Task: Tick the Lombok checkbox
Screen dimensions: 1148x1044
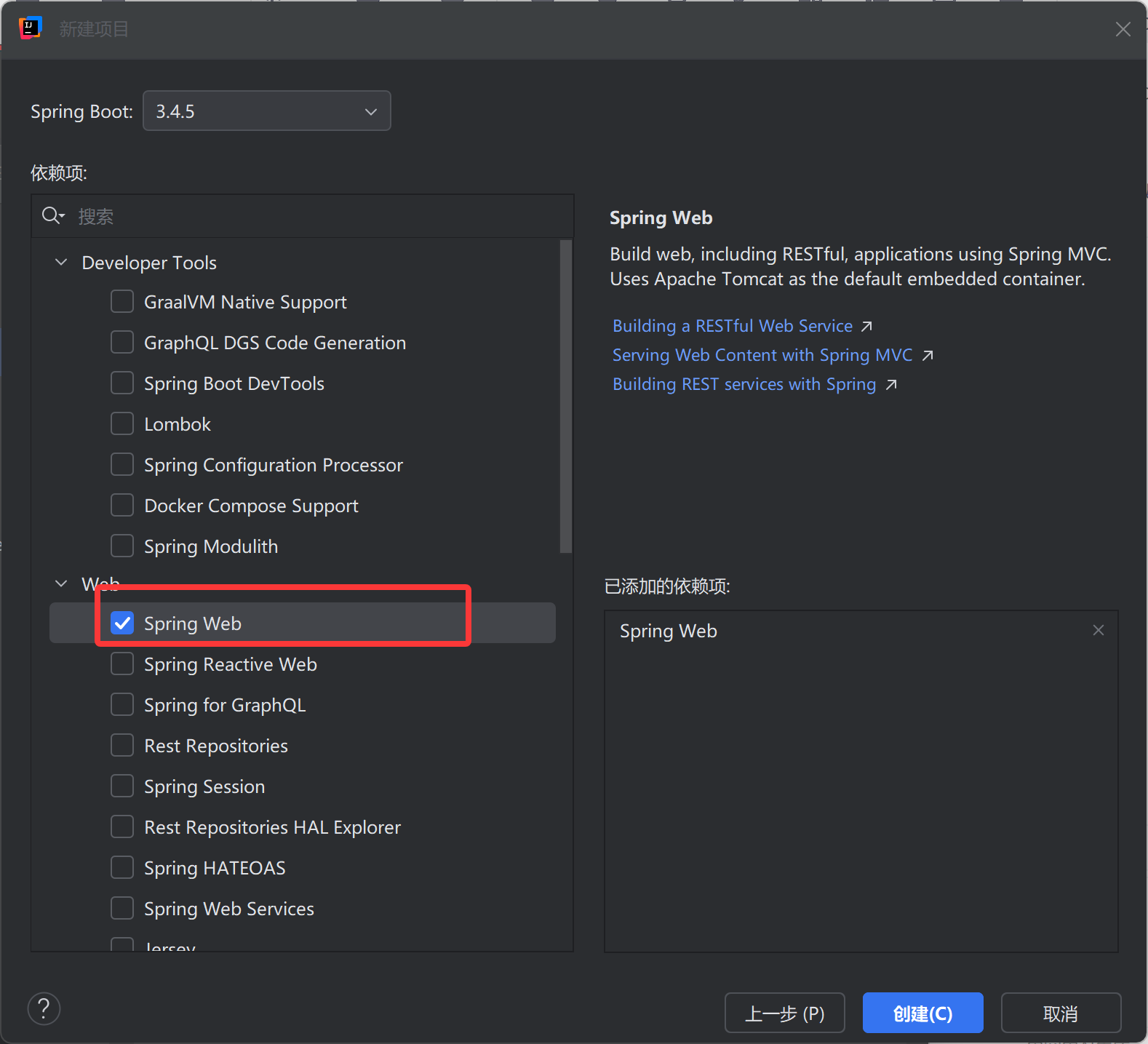Action: [x=122, y=423]
